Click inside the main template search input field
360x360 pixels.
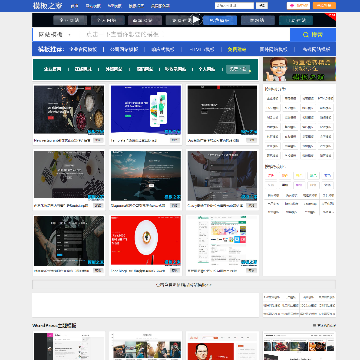[183, 34]
